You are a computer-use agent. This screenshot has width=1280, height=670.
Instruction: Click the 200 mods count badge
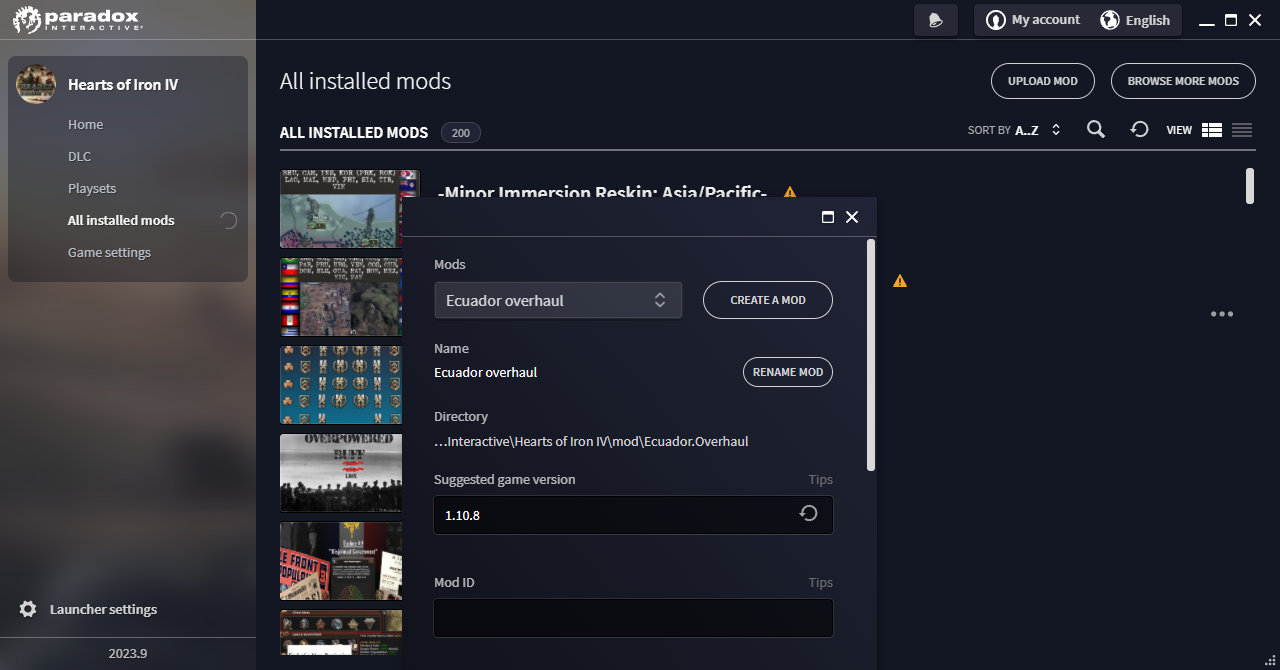461,133
